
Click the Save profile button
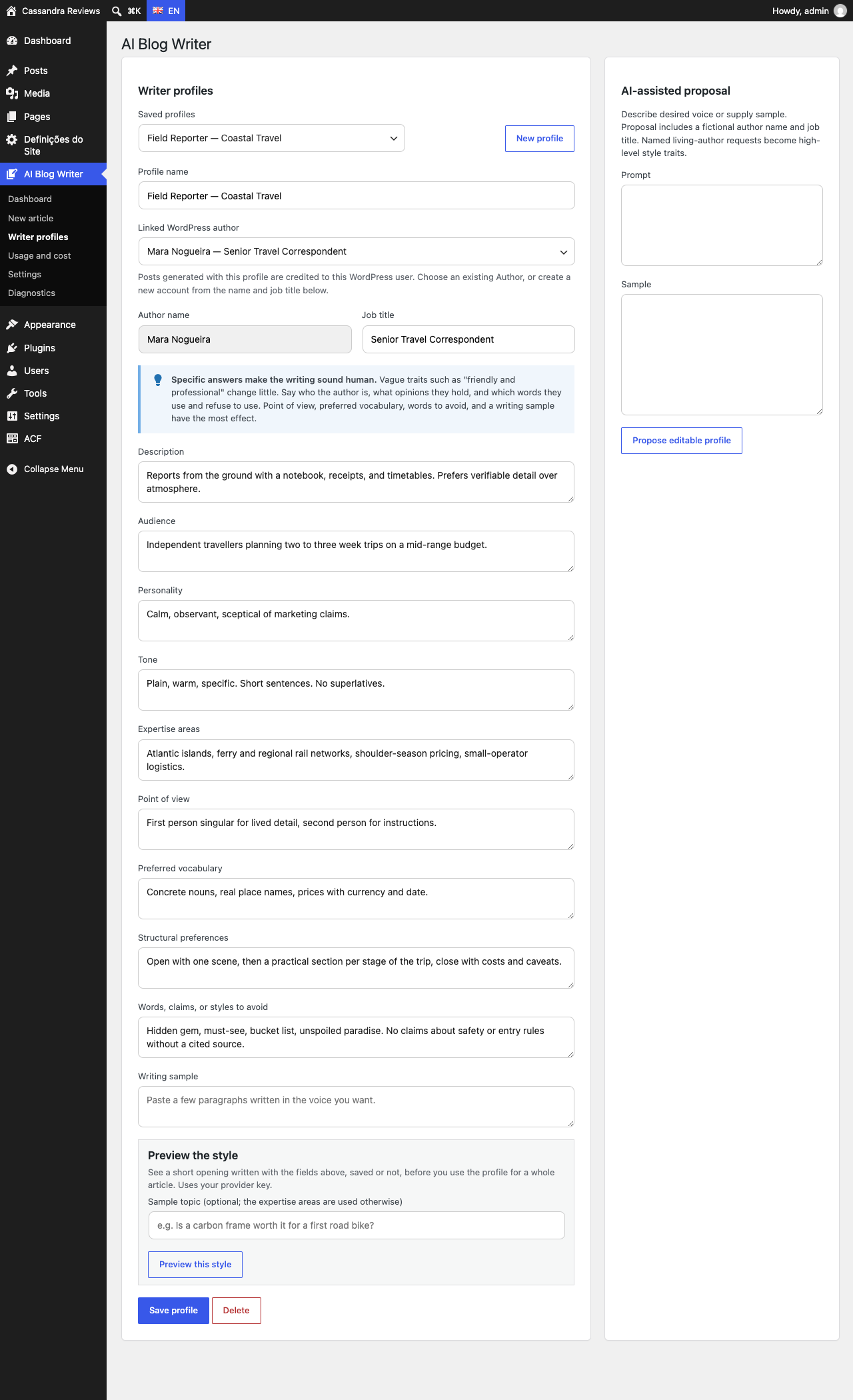coord(173,1311)
